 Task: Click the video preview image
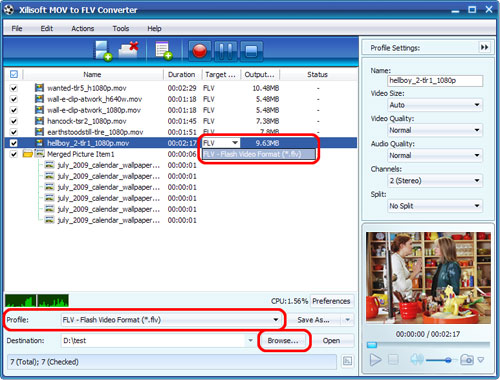tap(428, 277)
